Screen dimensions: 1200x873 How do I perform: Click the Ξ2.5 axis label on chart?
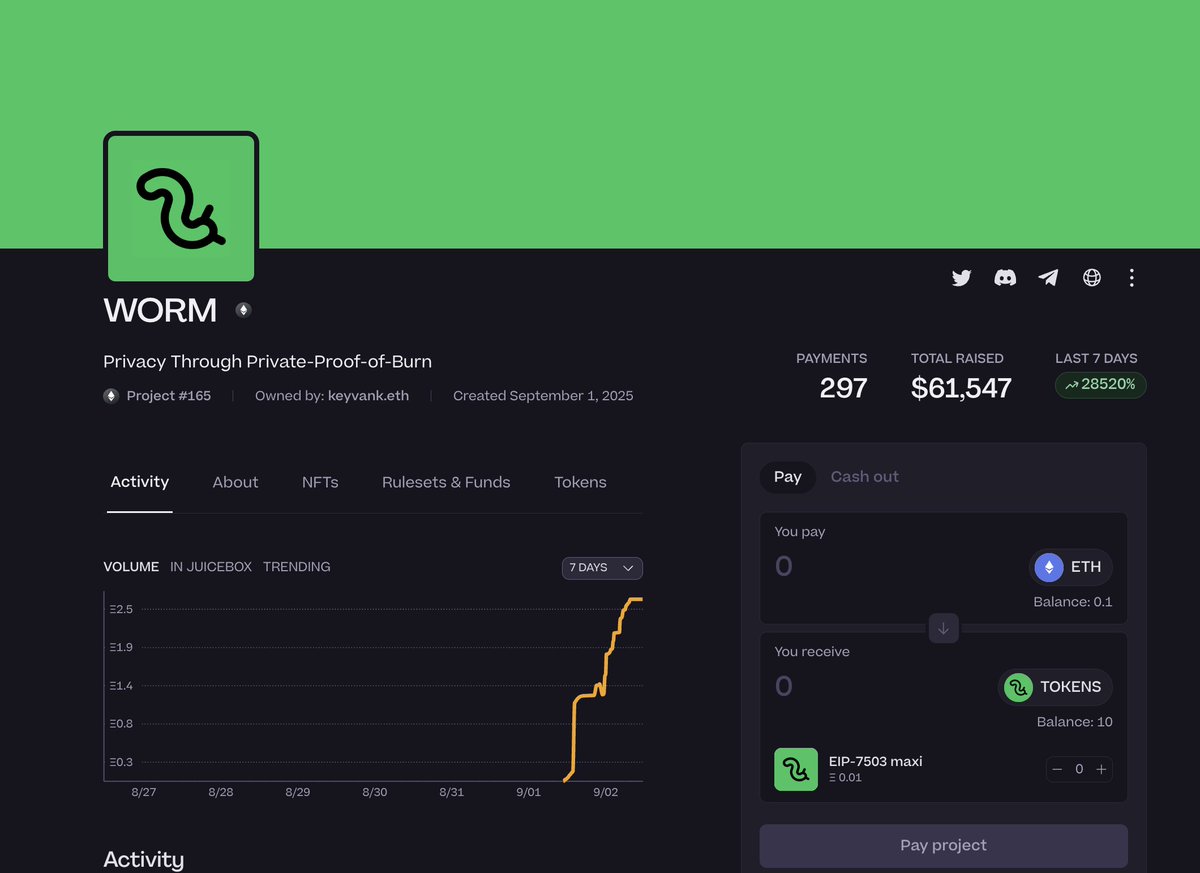[121, 610]
